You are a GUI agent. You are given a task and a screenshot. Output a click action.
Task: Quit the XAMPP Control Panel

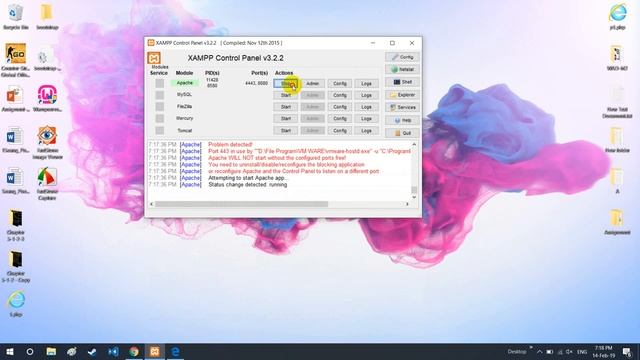pos(402,133)
